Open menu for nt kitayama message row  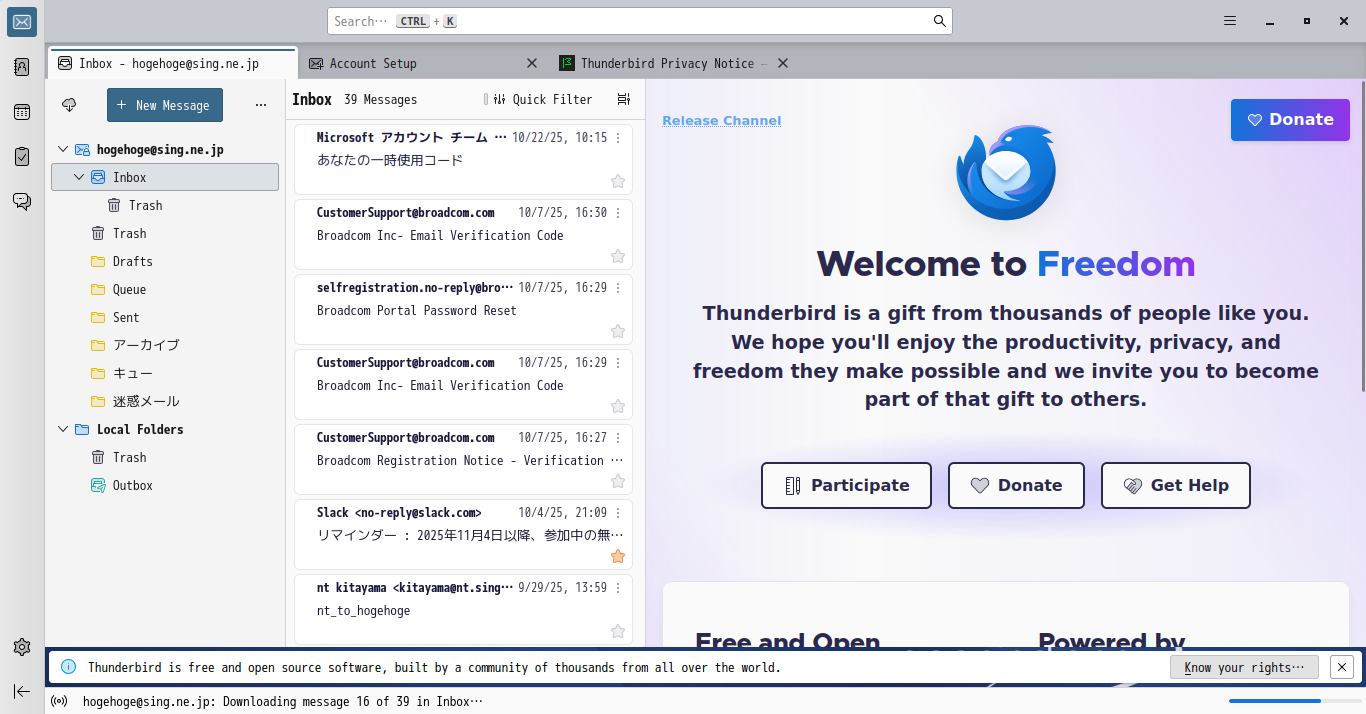(618, 588)
